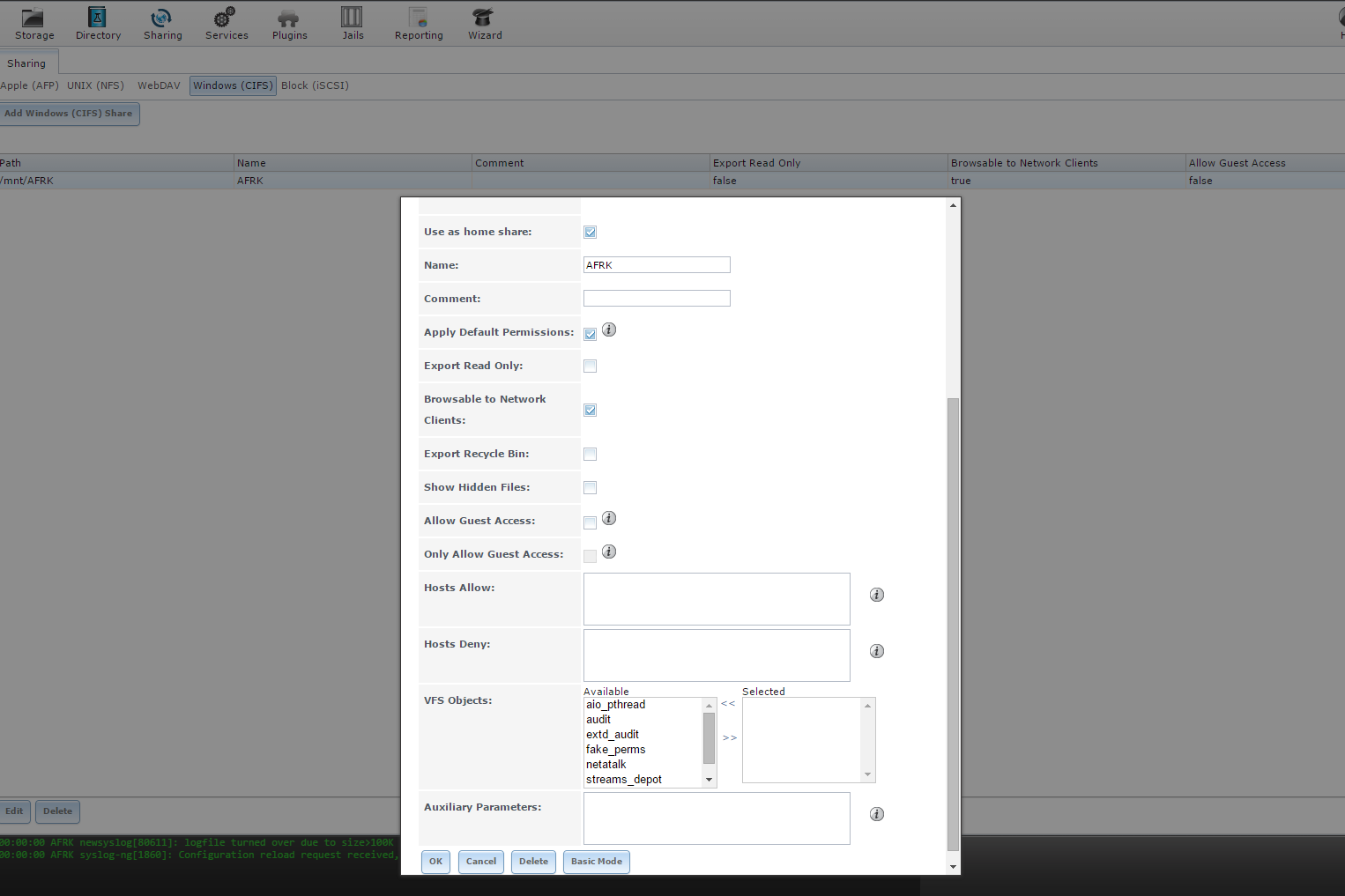
Task: Click the Services gears icon
Action: [226, 18]
